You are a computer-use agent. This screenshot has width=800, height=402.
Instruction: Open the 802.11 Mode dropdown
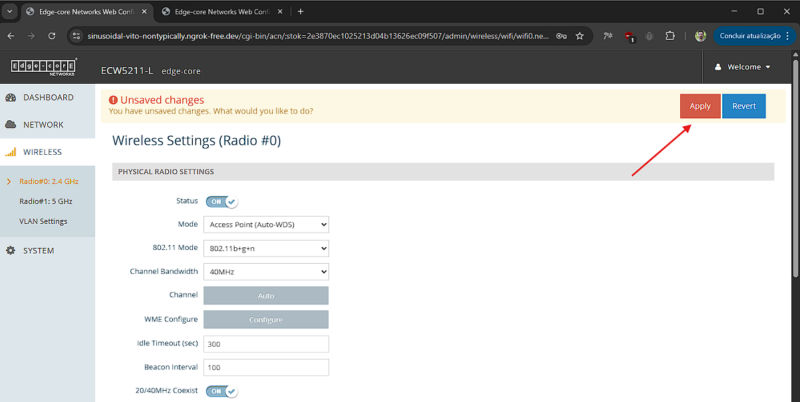266,248
